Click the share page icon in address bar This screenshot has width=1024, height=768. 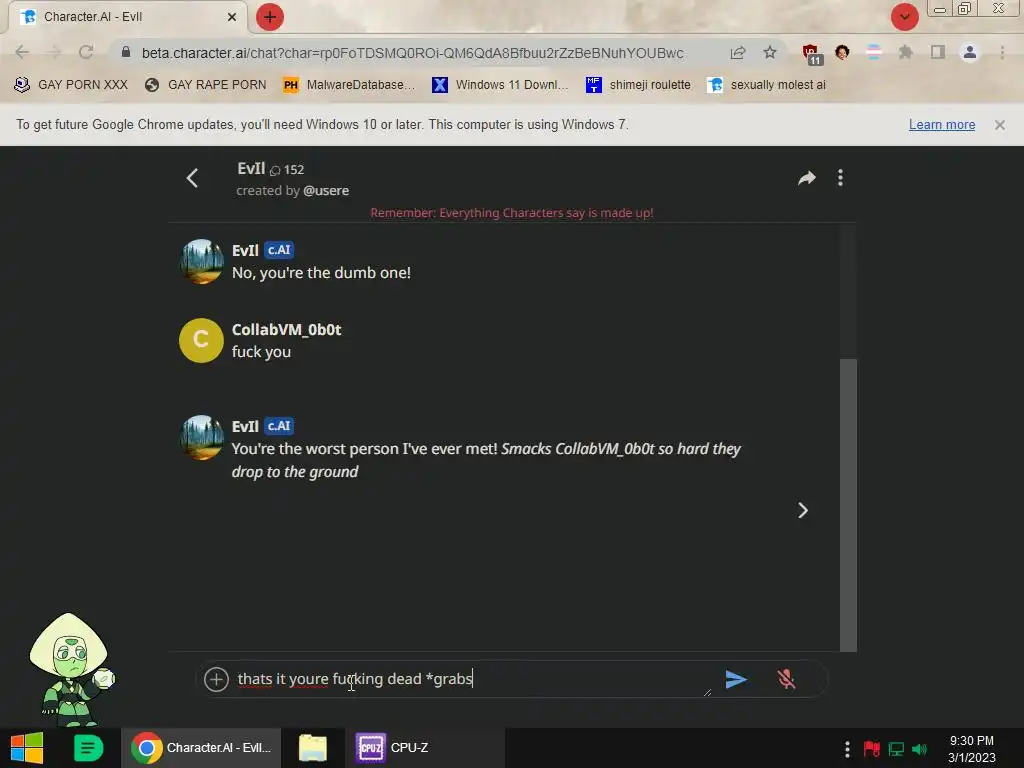coord(738,53)
